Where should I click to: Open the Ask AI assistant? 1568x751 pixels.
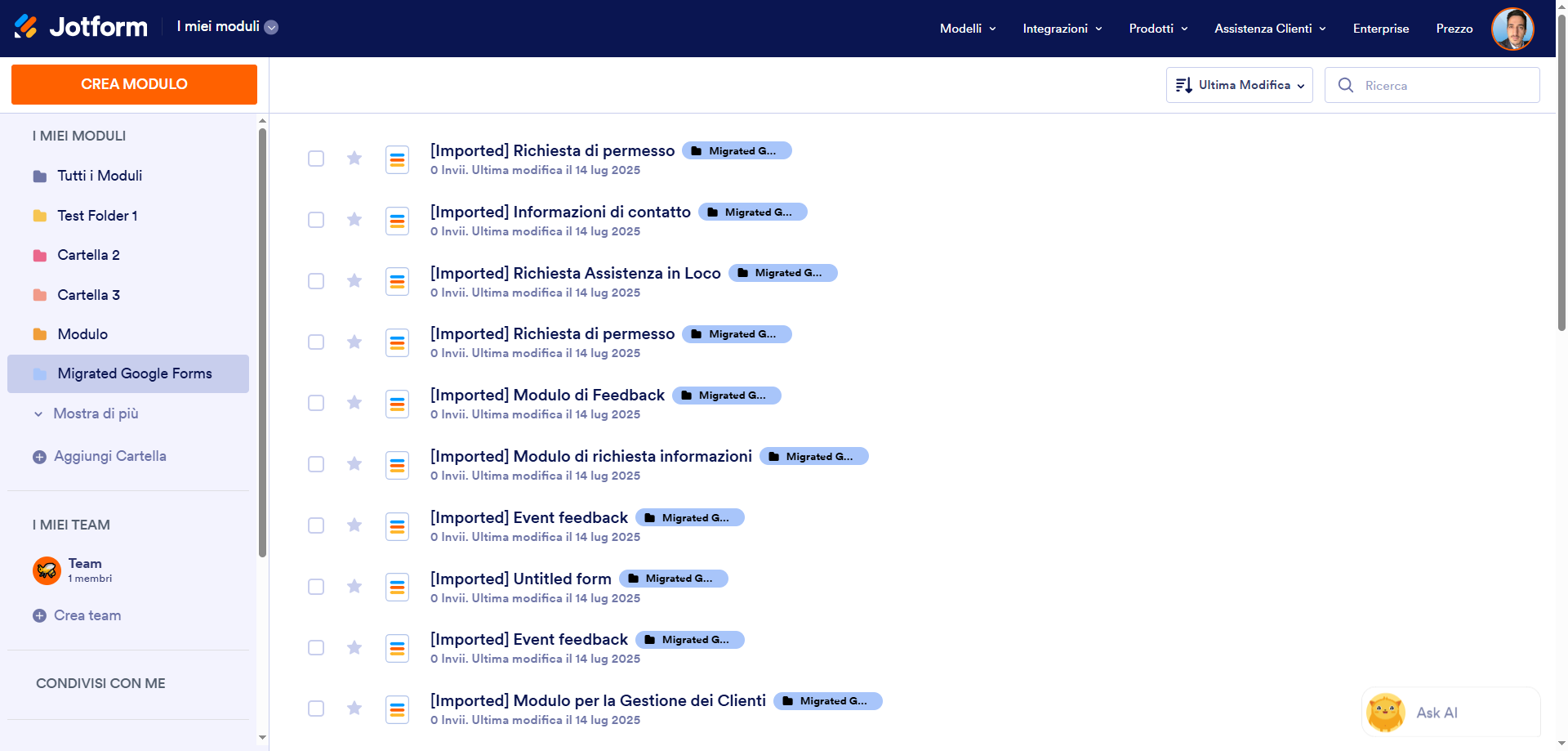pos(1451,713)
